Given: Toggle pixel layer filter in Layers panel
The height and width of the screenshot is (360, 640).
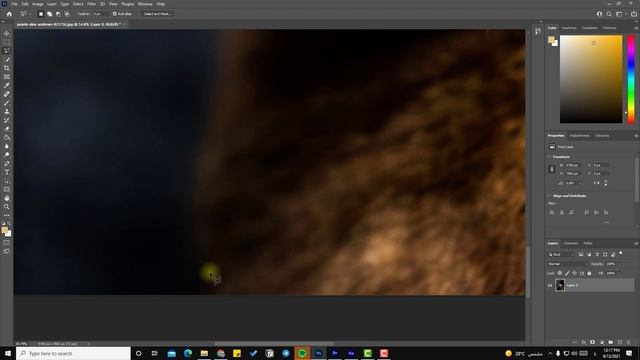Looking at the screenshot, I should (581, 254).
